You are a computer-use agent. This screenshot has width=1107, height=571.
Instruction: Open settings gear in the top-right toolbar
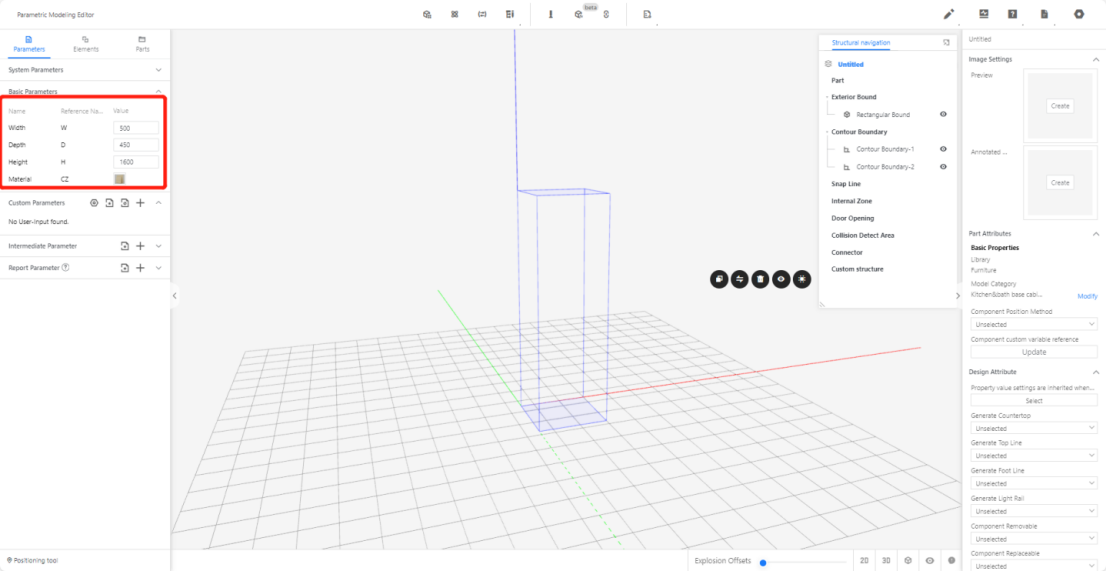(x=1079, y=14)
